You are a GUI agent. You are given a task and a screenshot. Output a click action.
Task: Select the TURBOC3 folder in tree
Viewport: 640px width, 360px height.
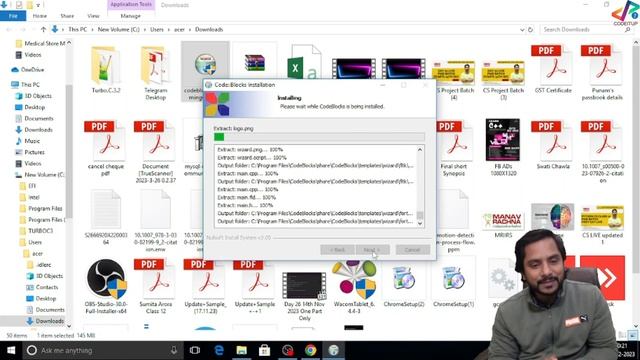tap(37, 231)
